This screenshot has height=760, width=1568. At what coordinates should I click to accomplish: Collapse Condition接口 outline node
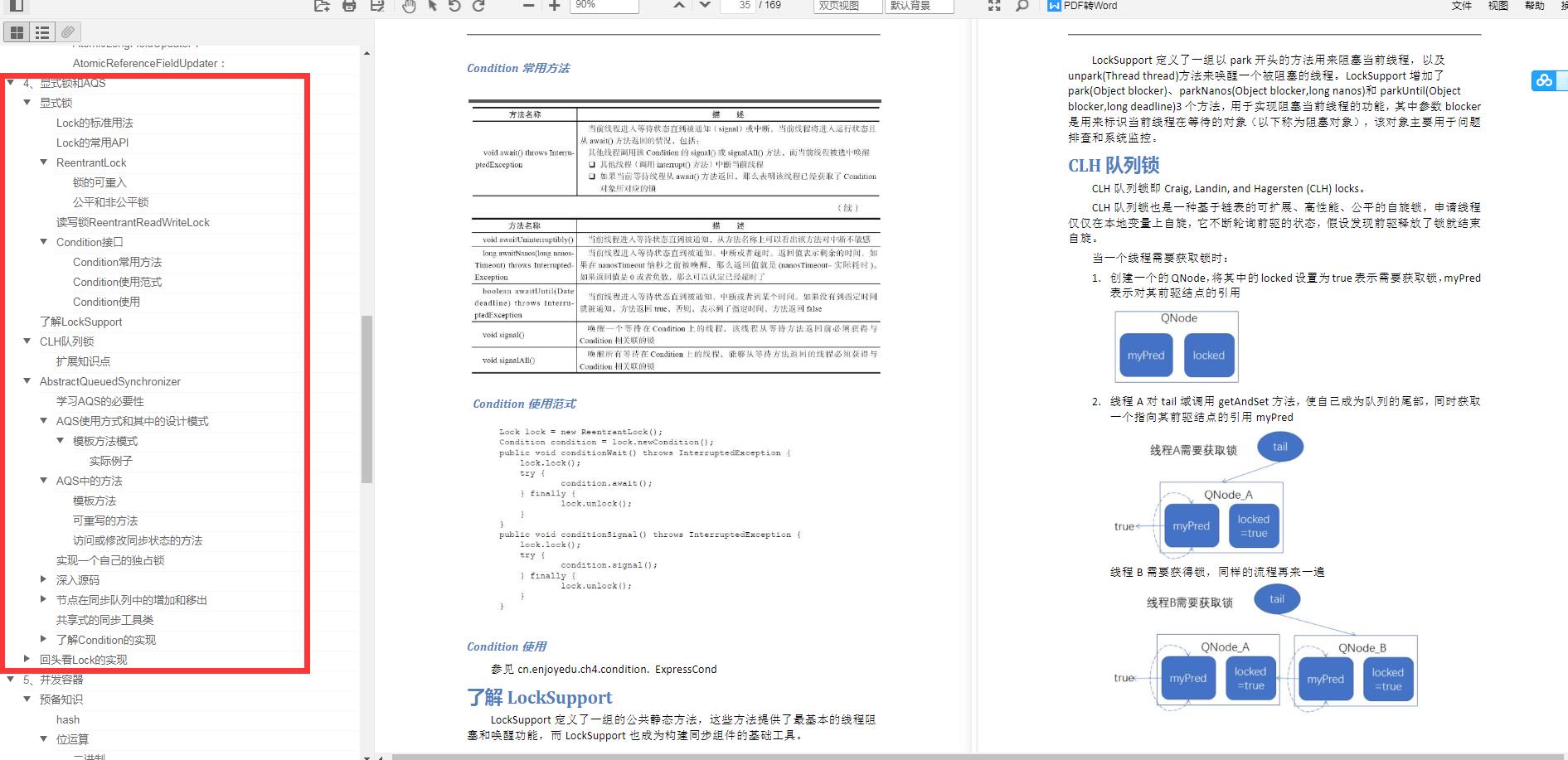[x=44, y=242]
